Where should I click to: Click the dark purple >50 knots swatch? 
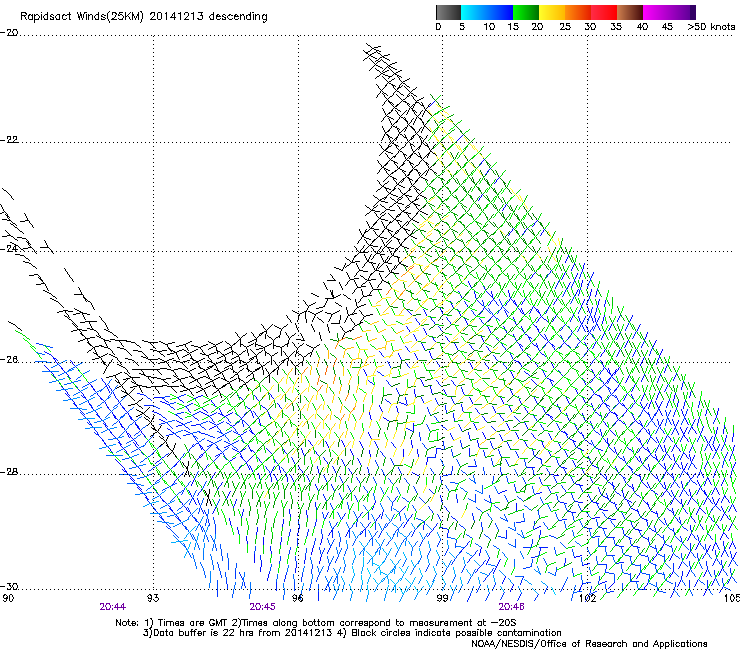click(692, 12)
